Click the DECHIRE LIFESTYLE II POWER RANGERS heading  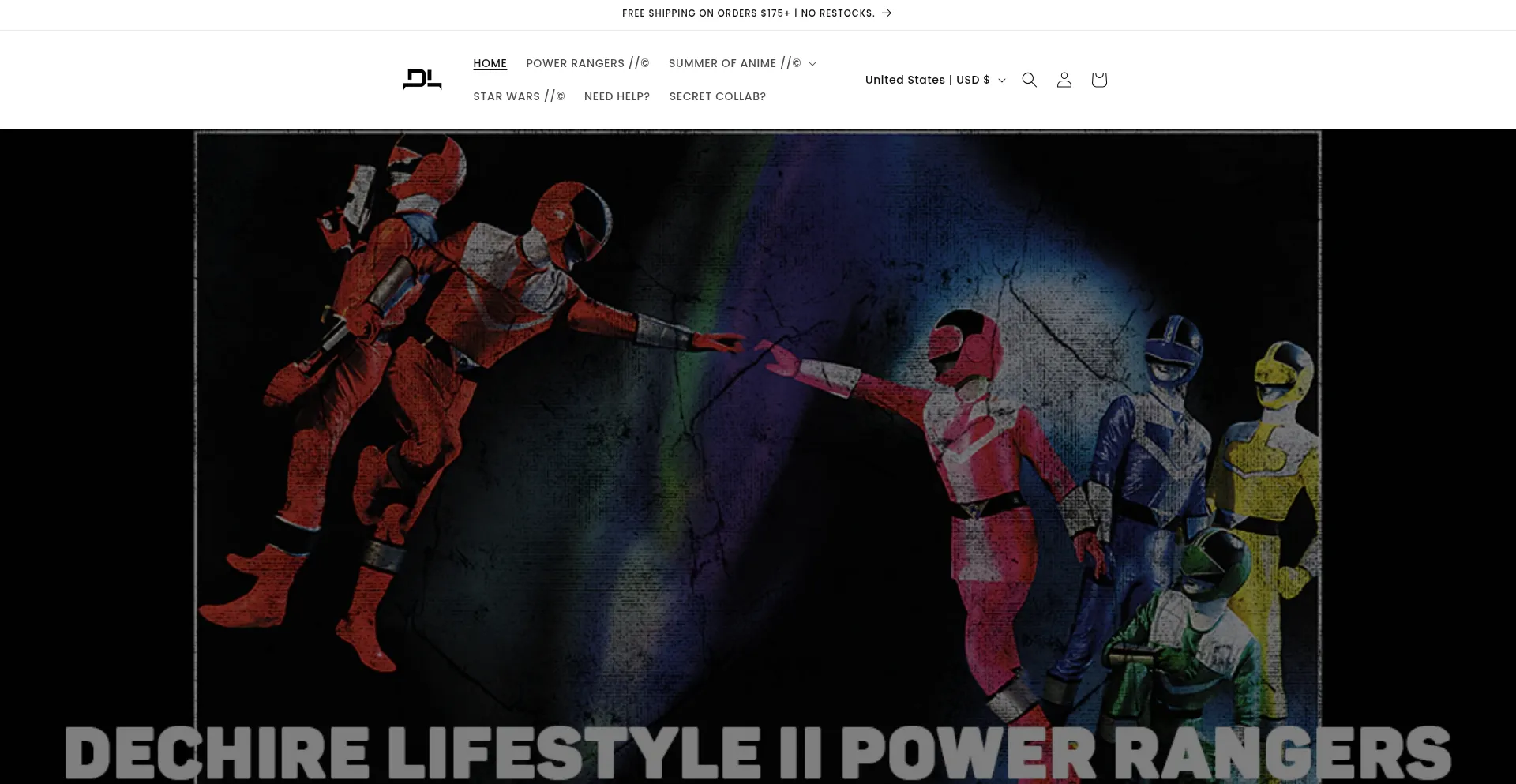coord(758,752)
